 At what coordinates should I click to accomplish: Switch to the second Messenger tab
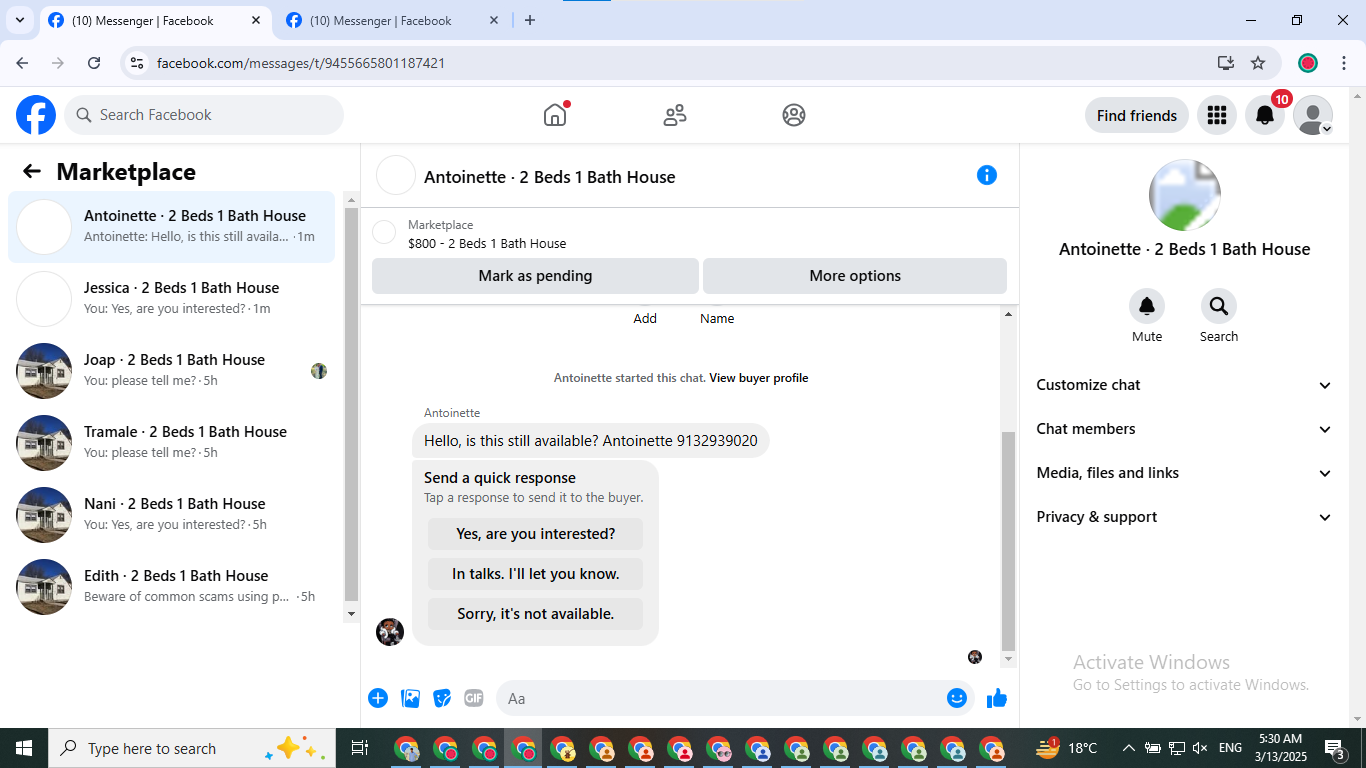point(393,20)
